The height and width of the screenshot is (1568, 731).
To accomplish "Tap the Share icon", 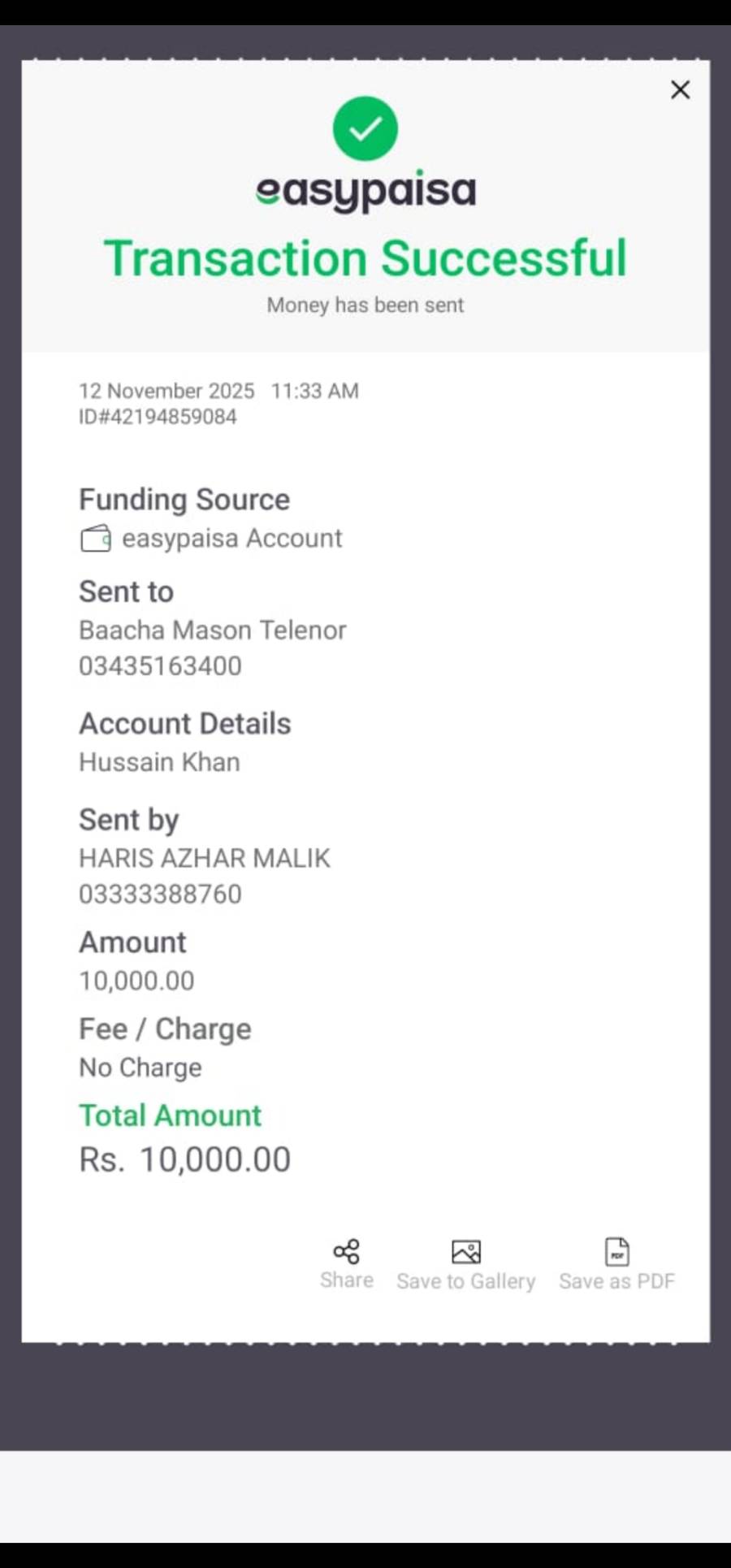I will pos(347,1252).
